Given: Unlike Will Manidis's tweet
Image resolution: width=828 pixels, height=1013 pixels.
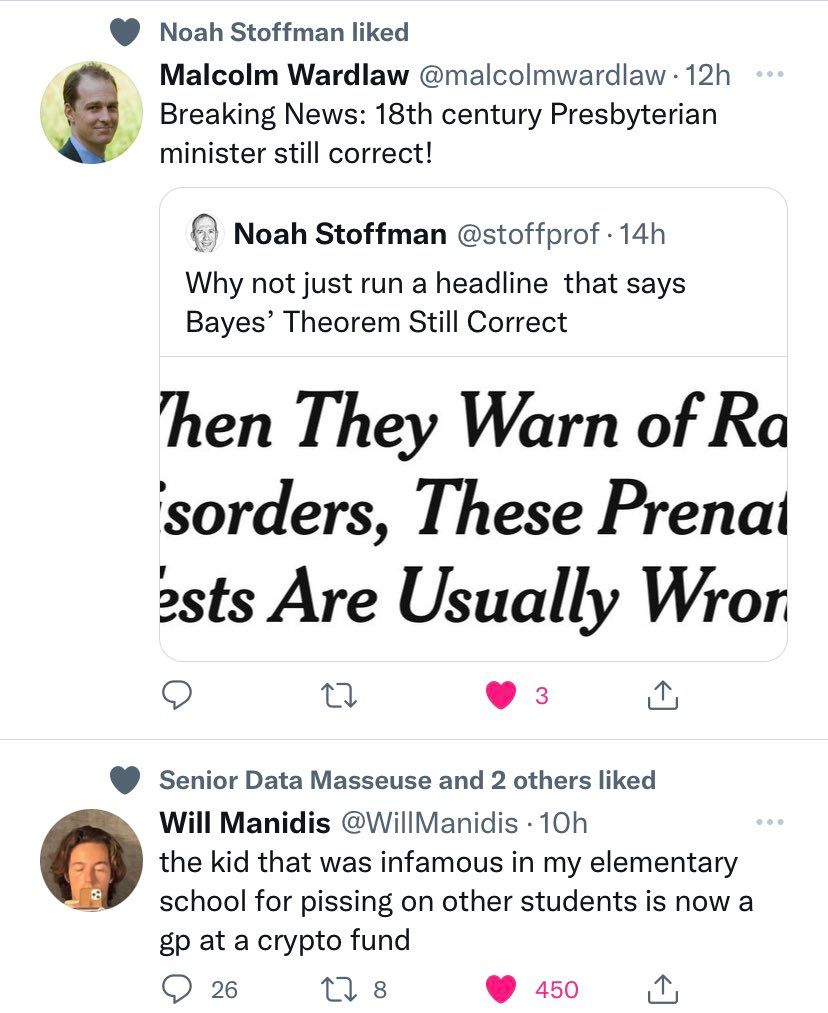Looking at the screenshot, I should click(x=502, y=989).
